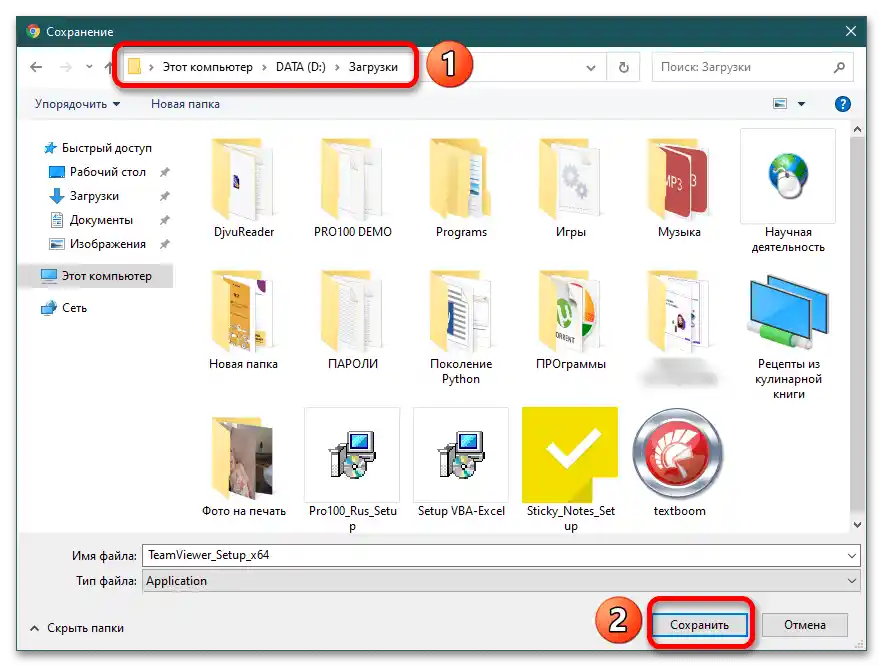The image size is (883, 667).
Task: Refresh the Загрузки folder listing
Action: point(623,68)
